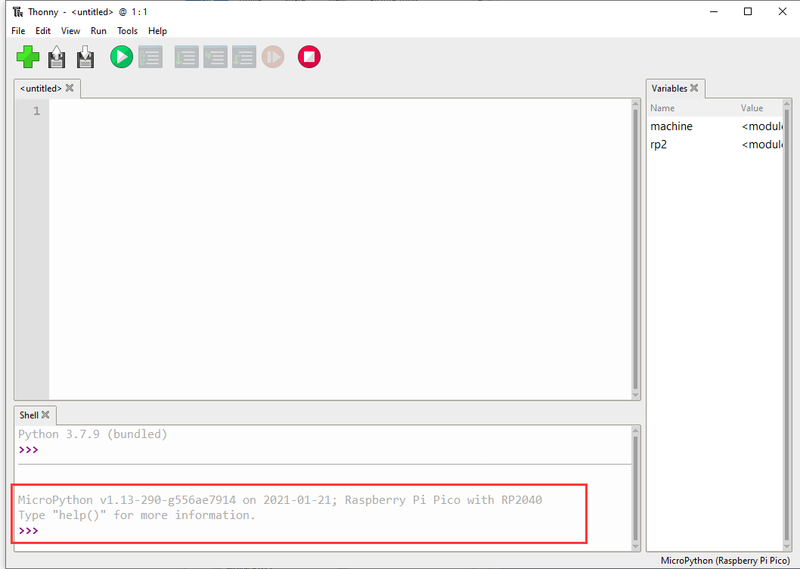Open the Tools menu
800x569 pixels.
[x=127, y=31]
